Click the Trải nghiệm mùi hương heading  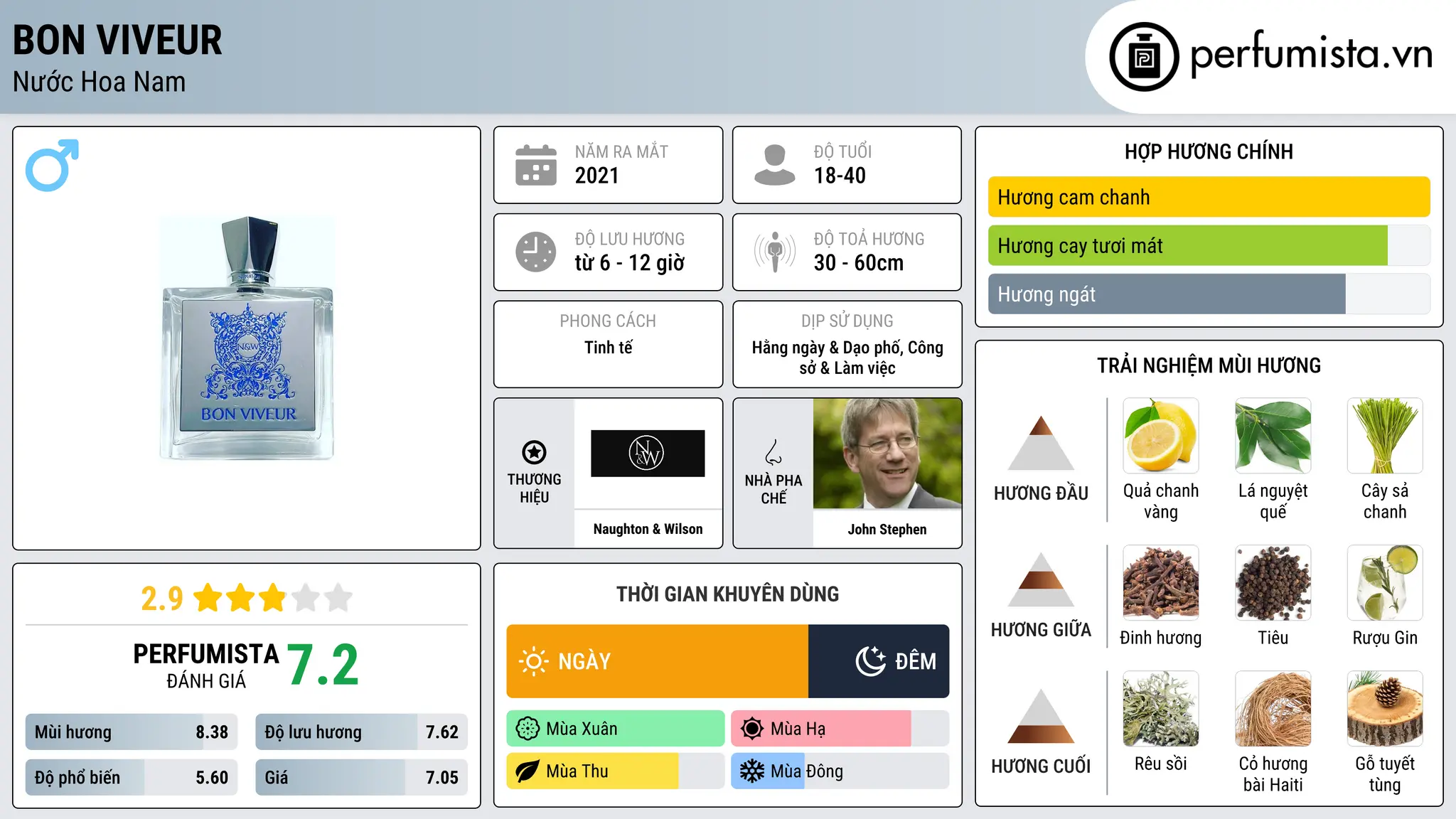point(1209,365)
